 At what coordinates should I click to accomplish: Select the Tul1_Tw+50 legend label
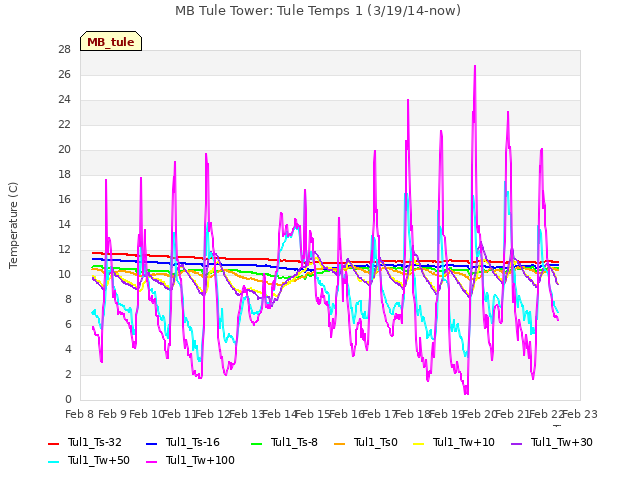tap(99, 460)
